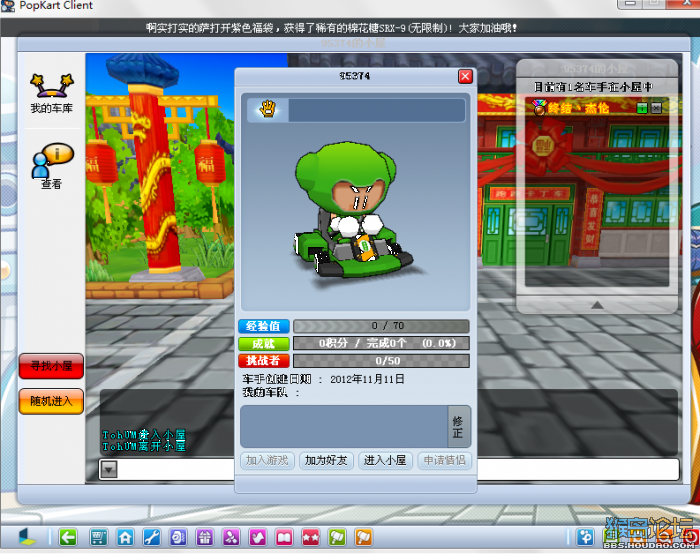Image resolution: width=700 pixels, height=554 pixels.
Task: Click the 进入小屋 button
Action: pyautogui.click(x=385, y=461)
